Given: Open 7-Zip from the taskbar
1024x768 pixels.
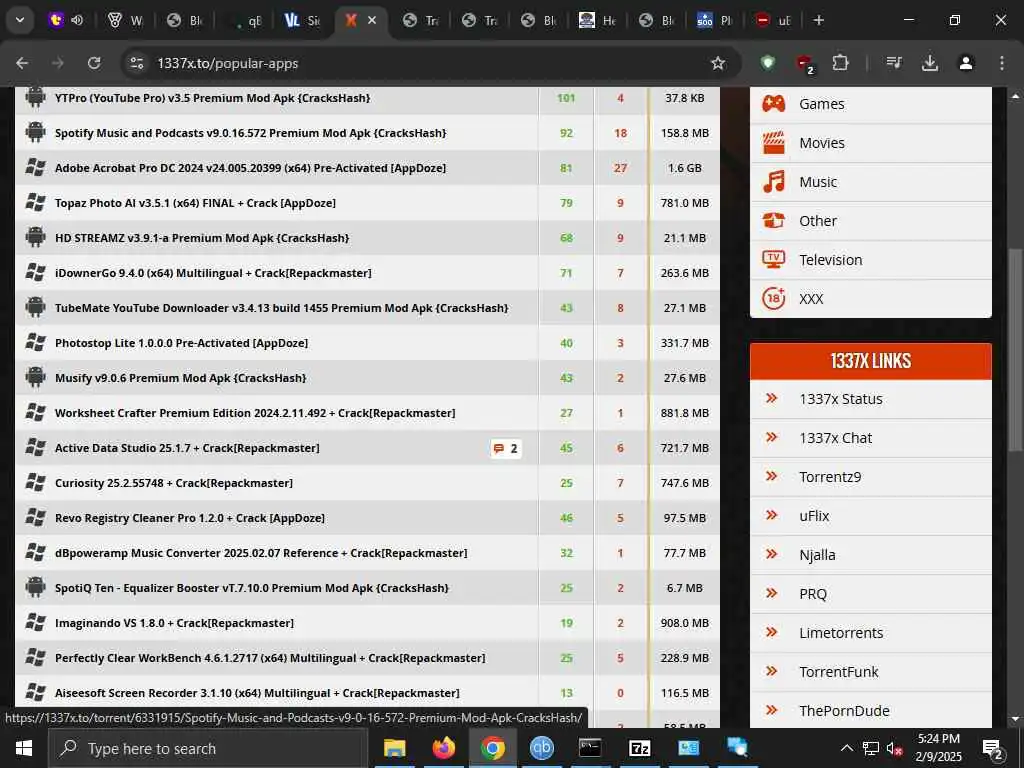Looking at the screenshot, I should (x=639, y=748).
